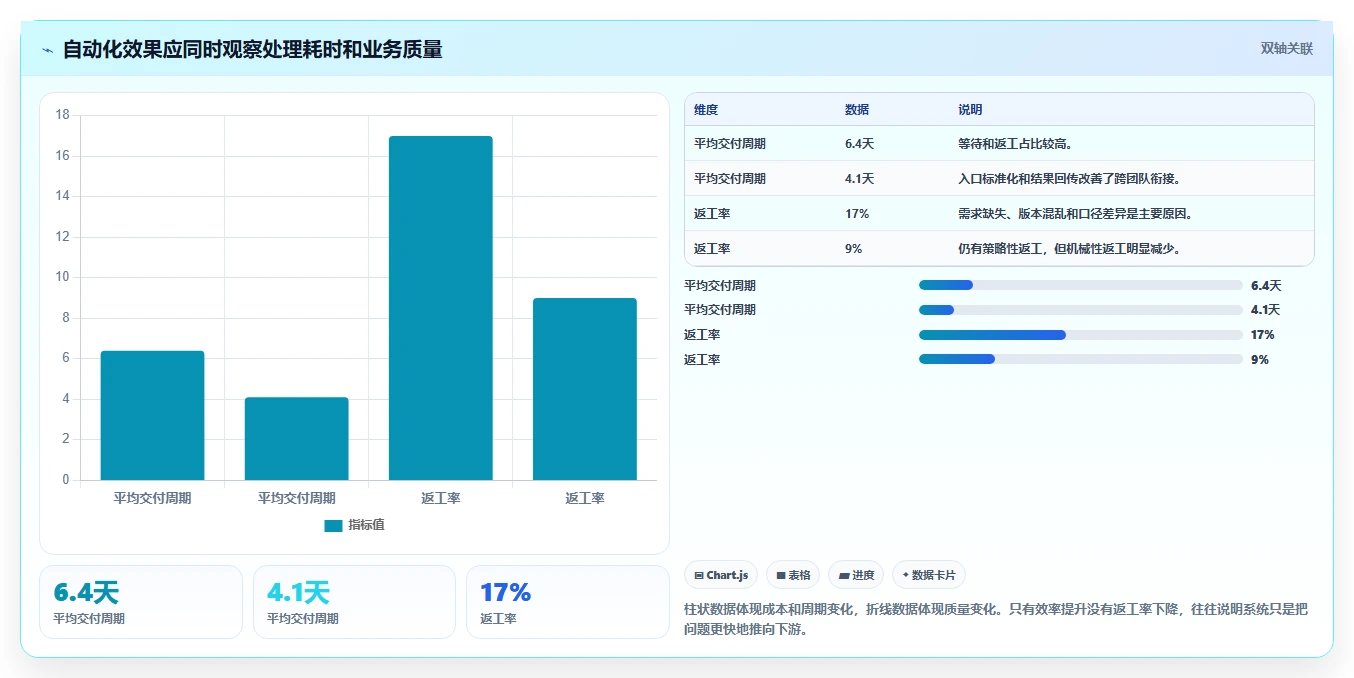Viewport: 1354px width, 678px height.
Task: Select the table cell 6.4天
Action: pos(859,143)
